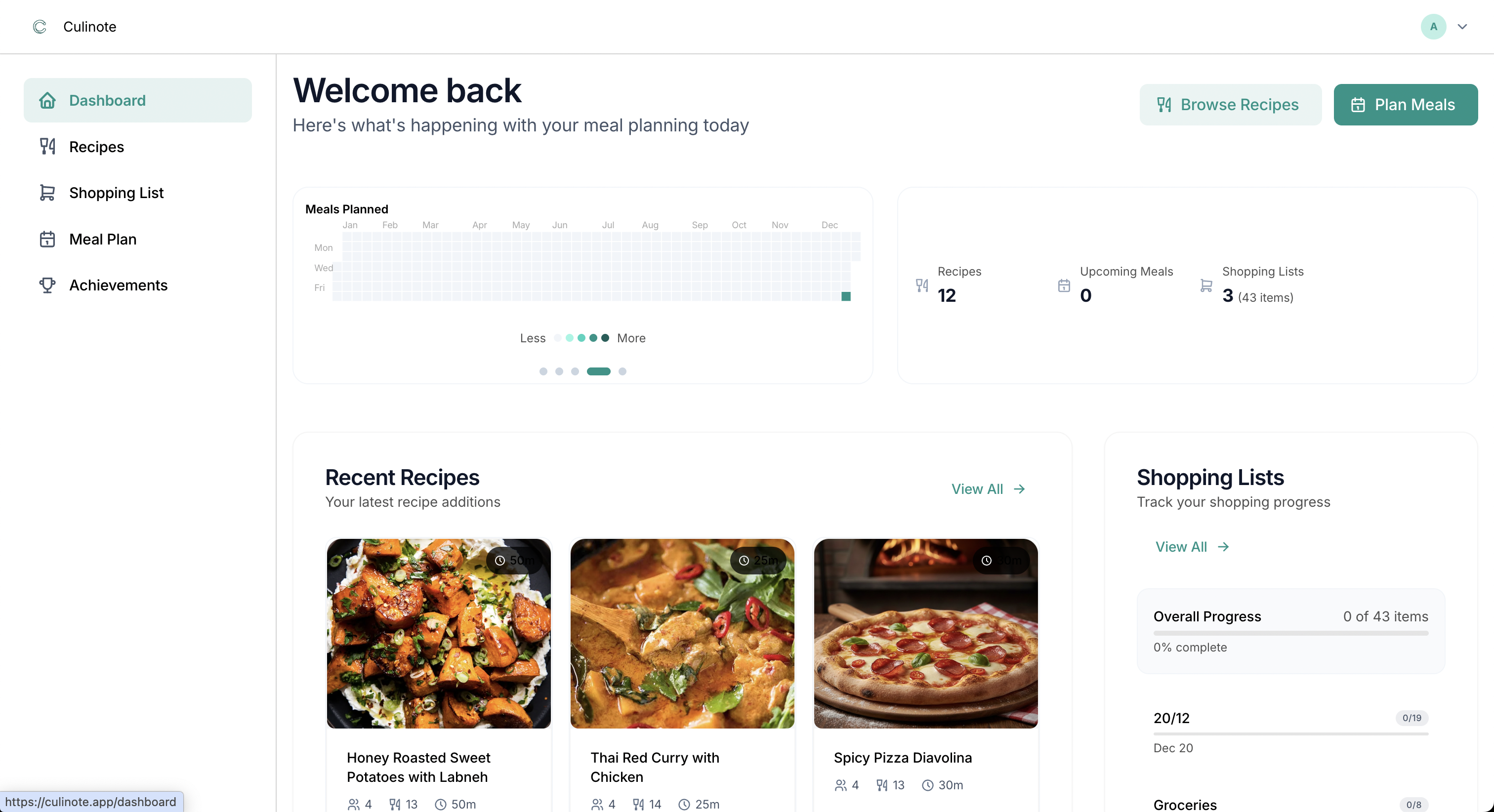Click the Overall Progress bar
1494x812 pixels.
click(1290, 632)
